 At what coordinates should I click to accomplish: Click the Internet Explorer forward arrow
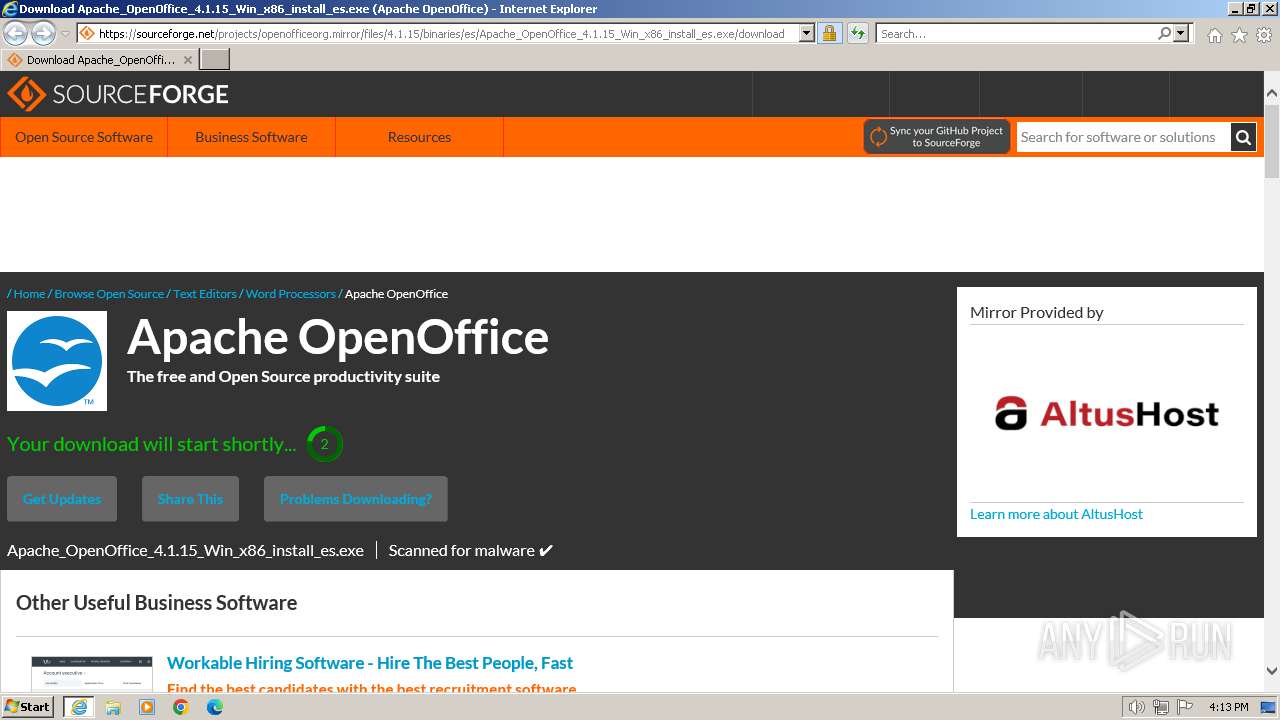[43, 34]
